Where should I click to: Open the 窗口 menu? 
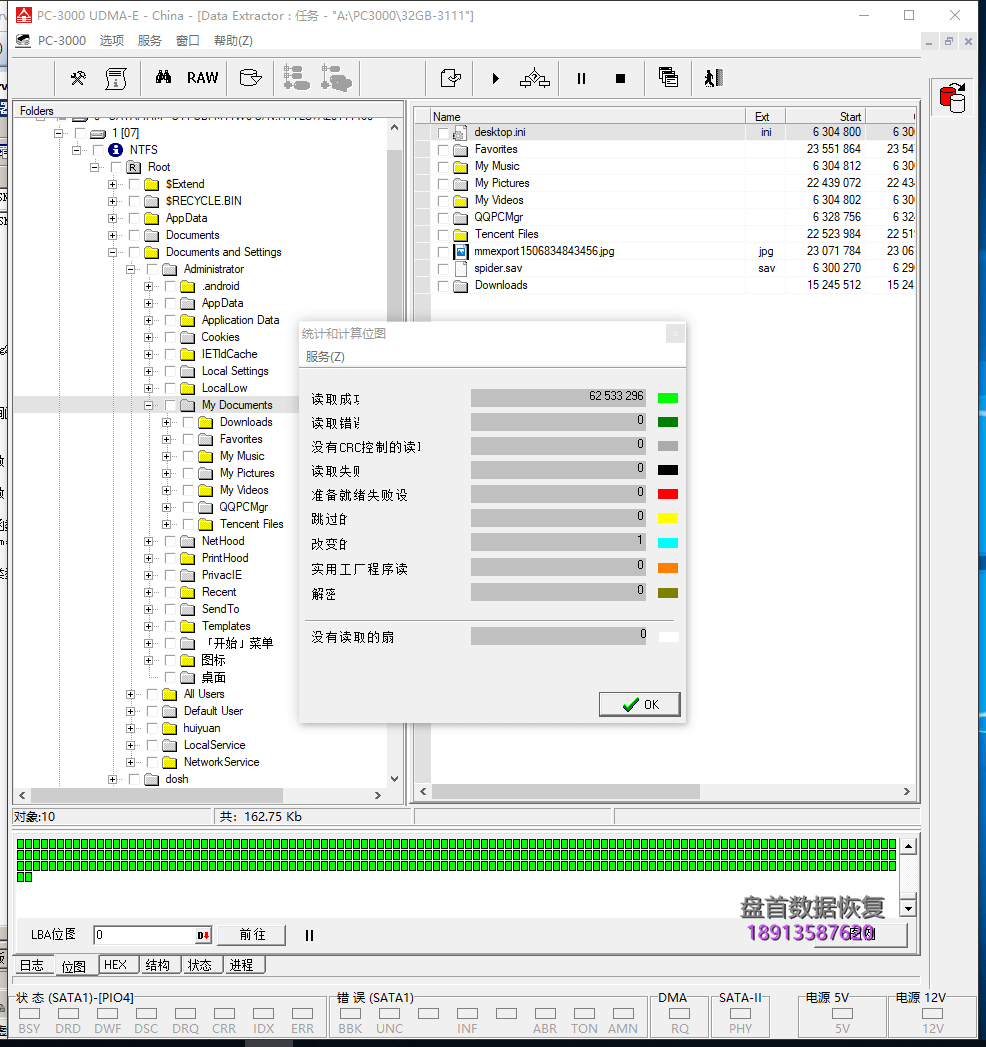(188, 41)
